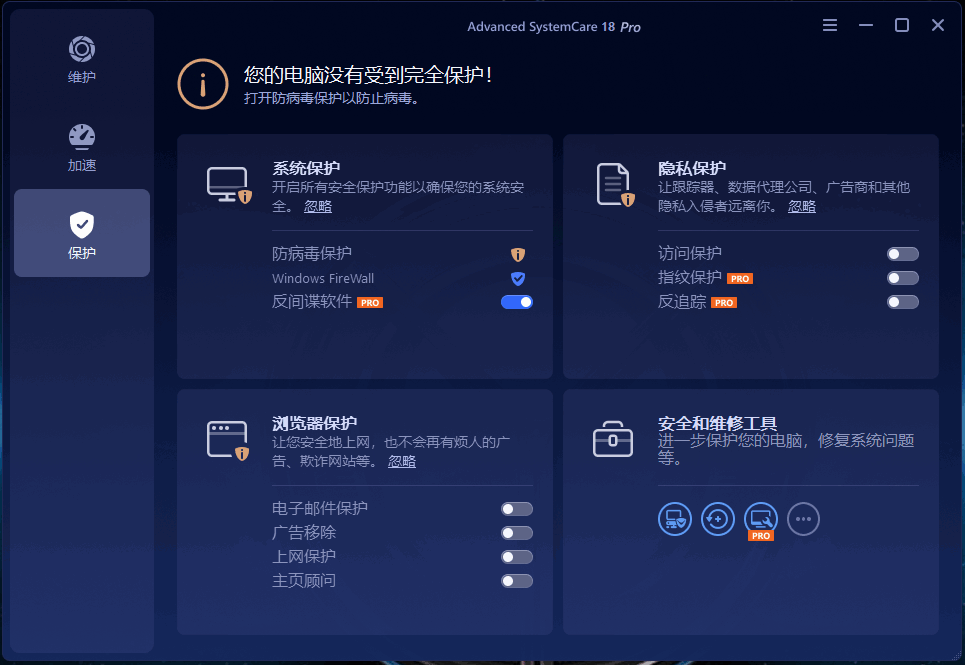Turn on the 指纹保护 toggle
This screenshot has width=965, height=665.
[x=903, y=278]
